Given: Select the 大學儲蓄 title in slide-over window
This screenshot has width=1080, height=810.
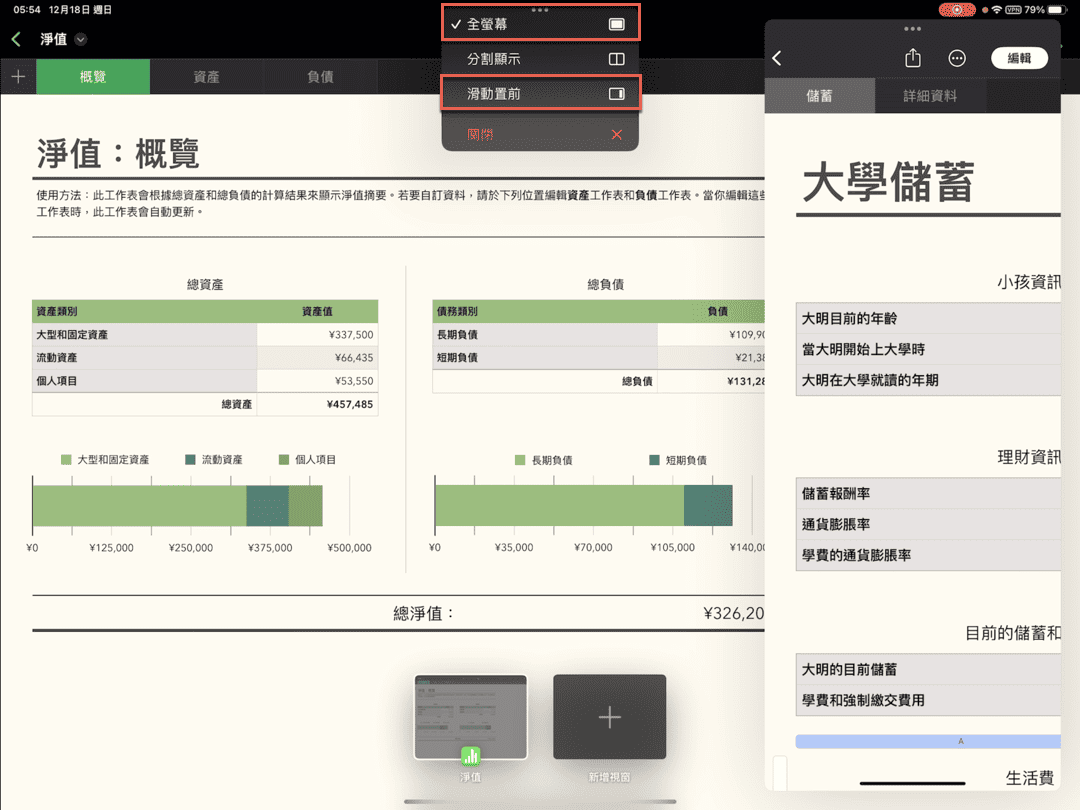Looking at the screenshot, I should click(889, 182).
